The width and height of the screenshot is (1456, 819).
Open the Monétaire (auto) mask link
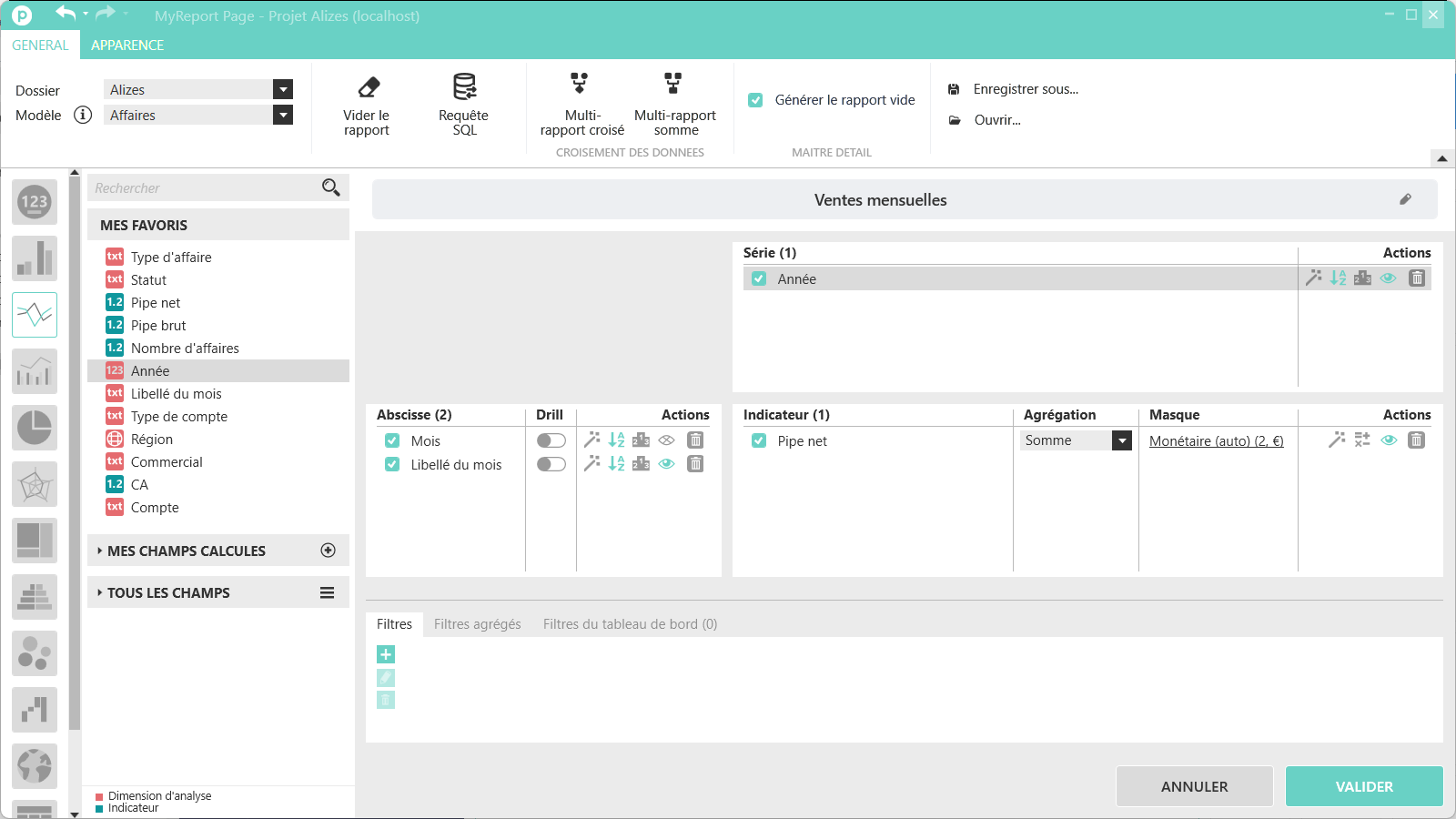click(1216, 441)
